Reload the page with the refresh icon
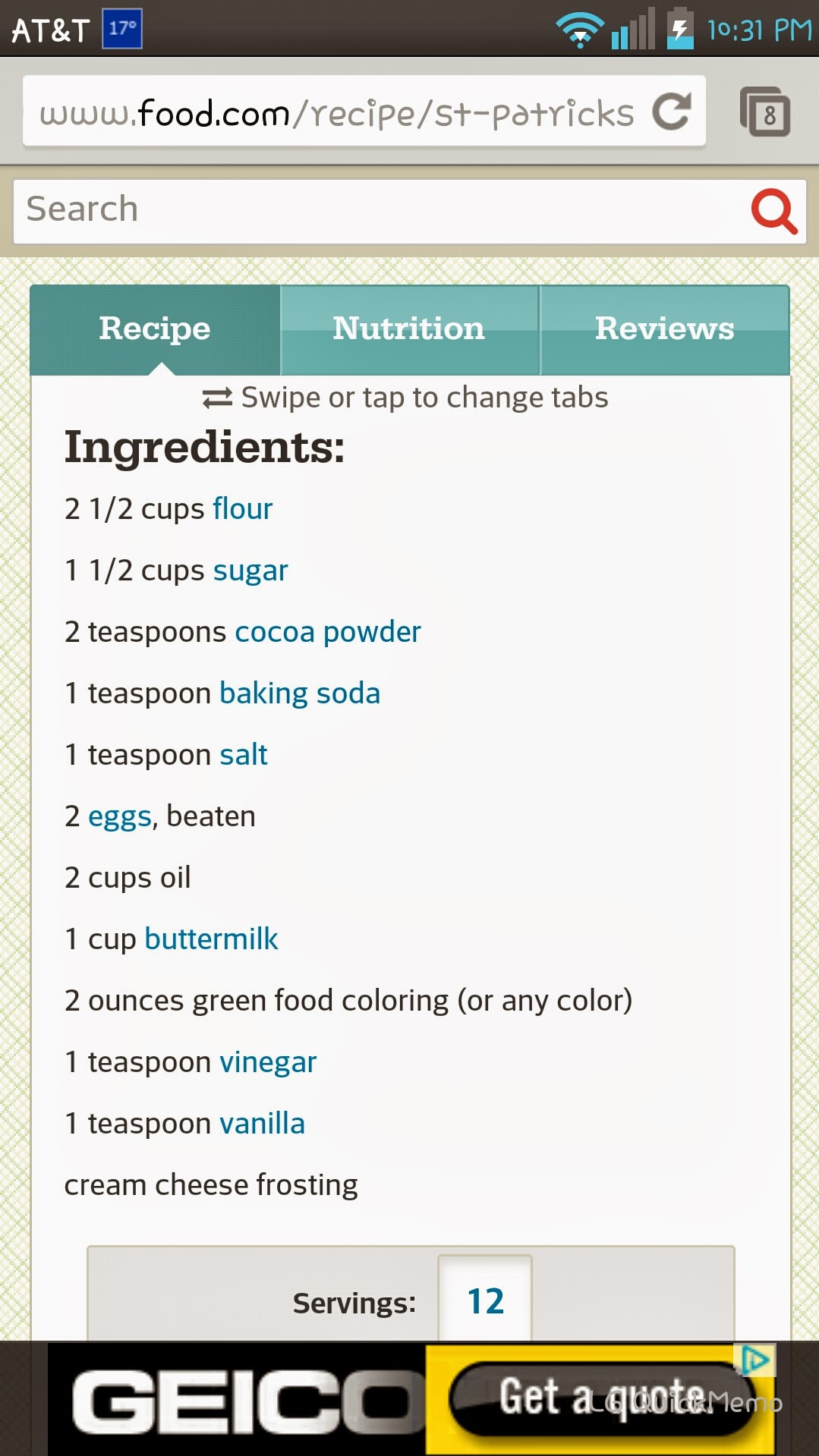The width and height of the screenshot is (819, 1456). coord(672,112)
